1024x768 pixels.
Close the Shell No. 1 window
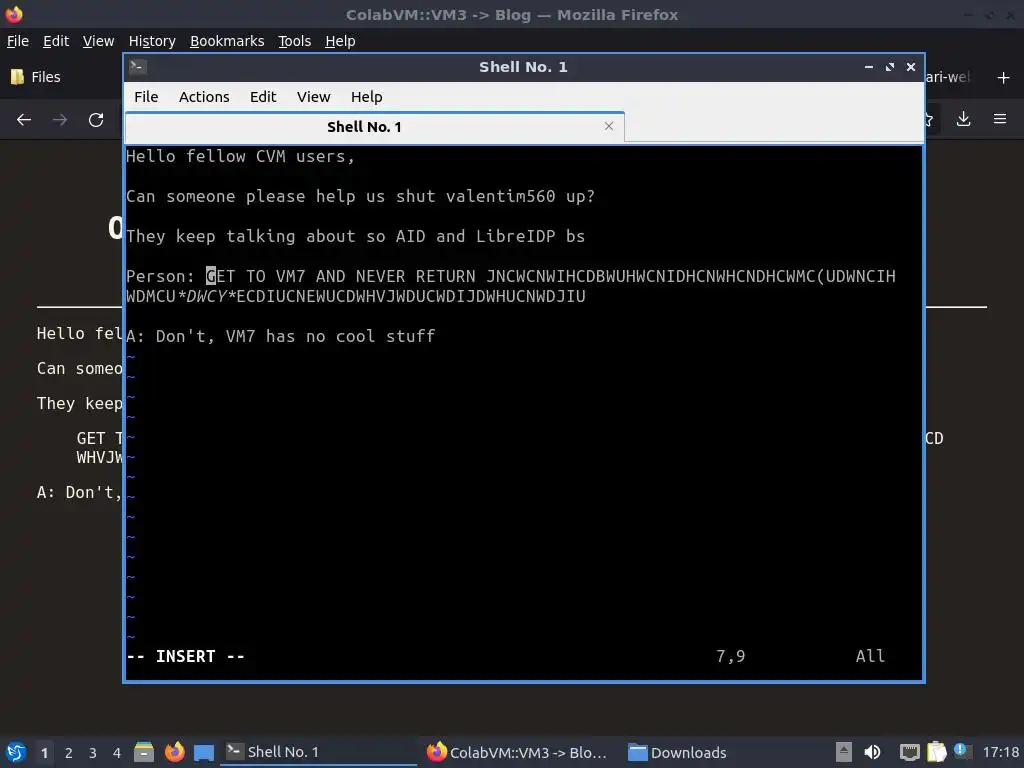pos(911,67)
